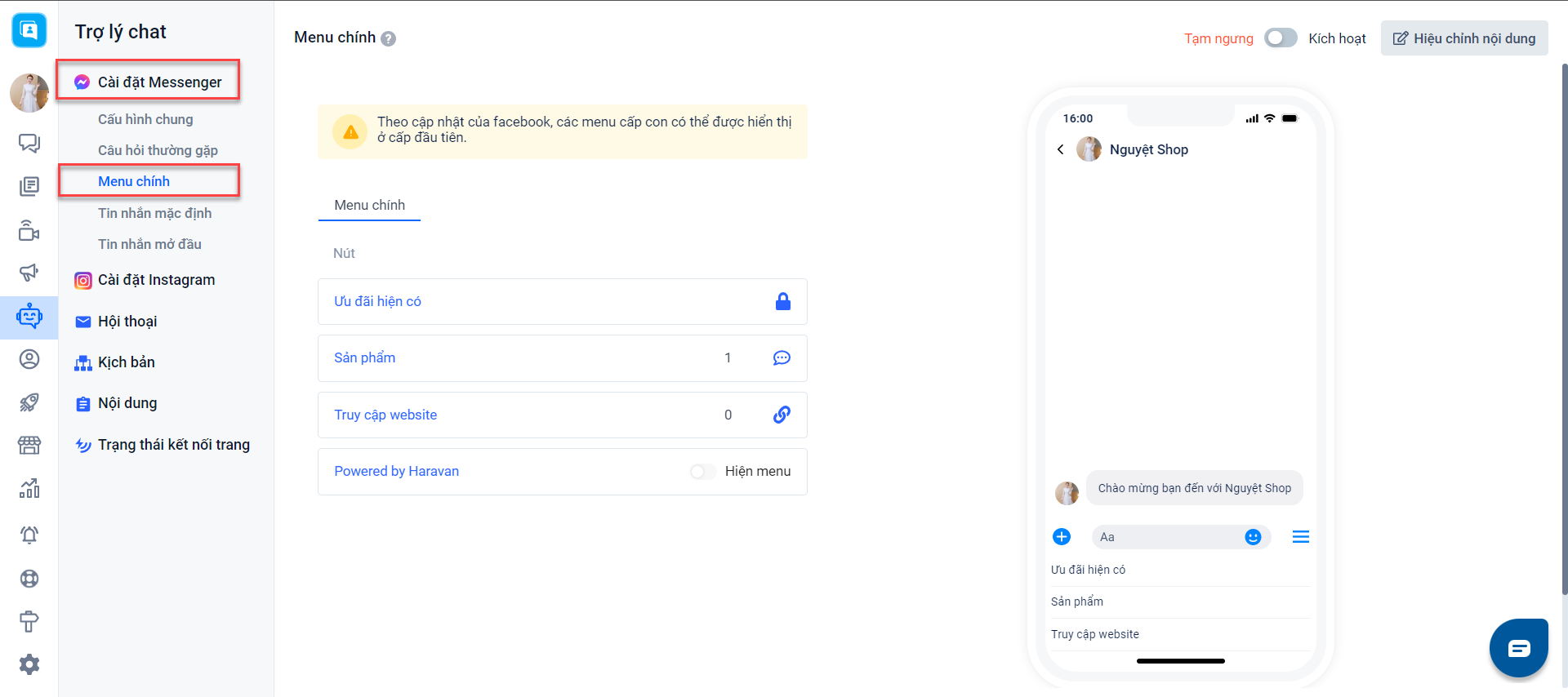Open the settings gear icon

pos(29,664)
